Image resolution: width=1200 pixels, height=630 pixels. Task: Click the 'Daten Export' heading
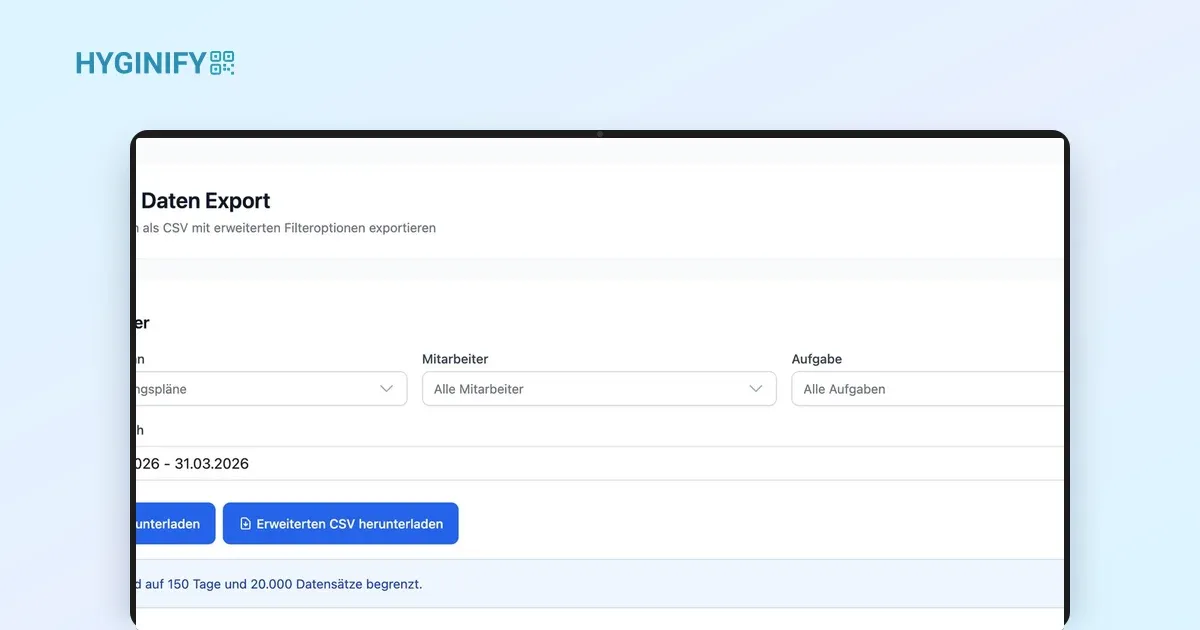click(x=206, y=201)
